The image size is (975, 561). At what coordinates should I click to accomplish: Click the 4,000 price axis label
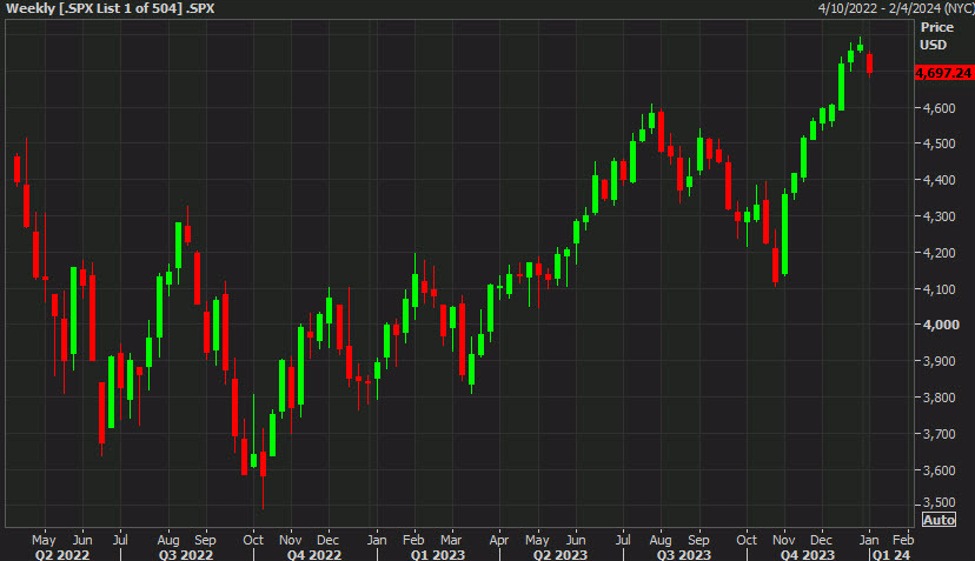coord(937,325)
